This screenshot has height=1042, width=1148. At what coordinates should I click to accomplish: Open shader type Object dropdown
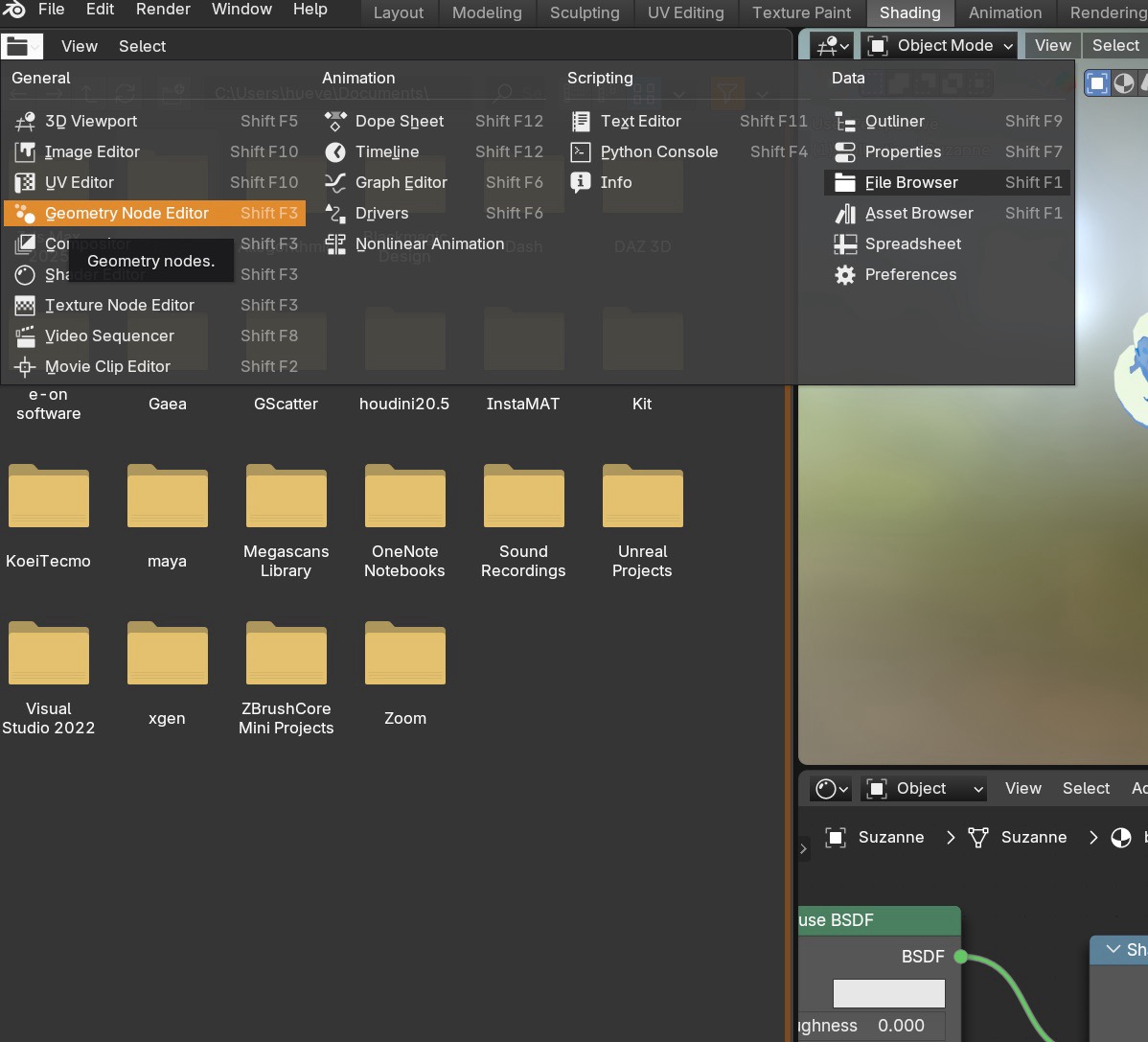coord(925,789)
